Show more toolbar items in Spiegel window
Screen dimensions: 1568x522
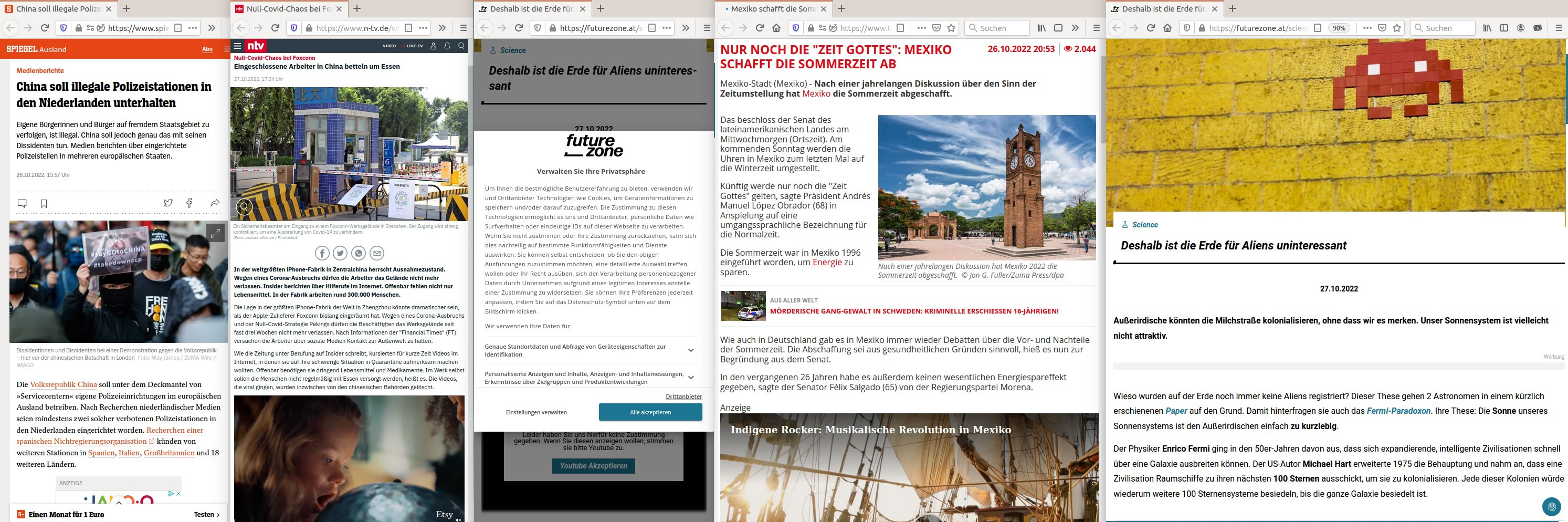coord(212,28)
